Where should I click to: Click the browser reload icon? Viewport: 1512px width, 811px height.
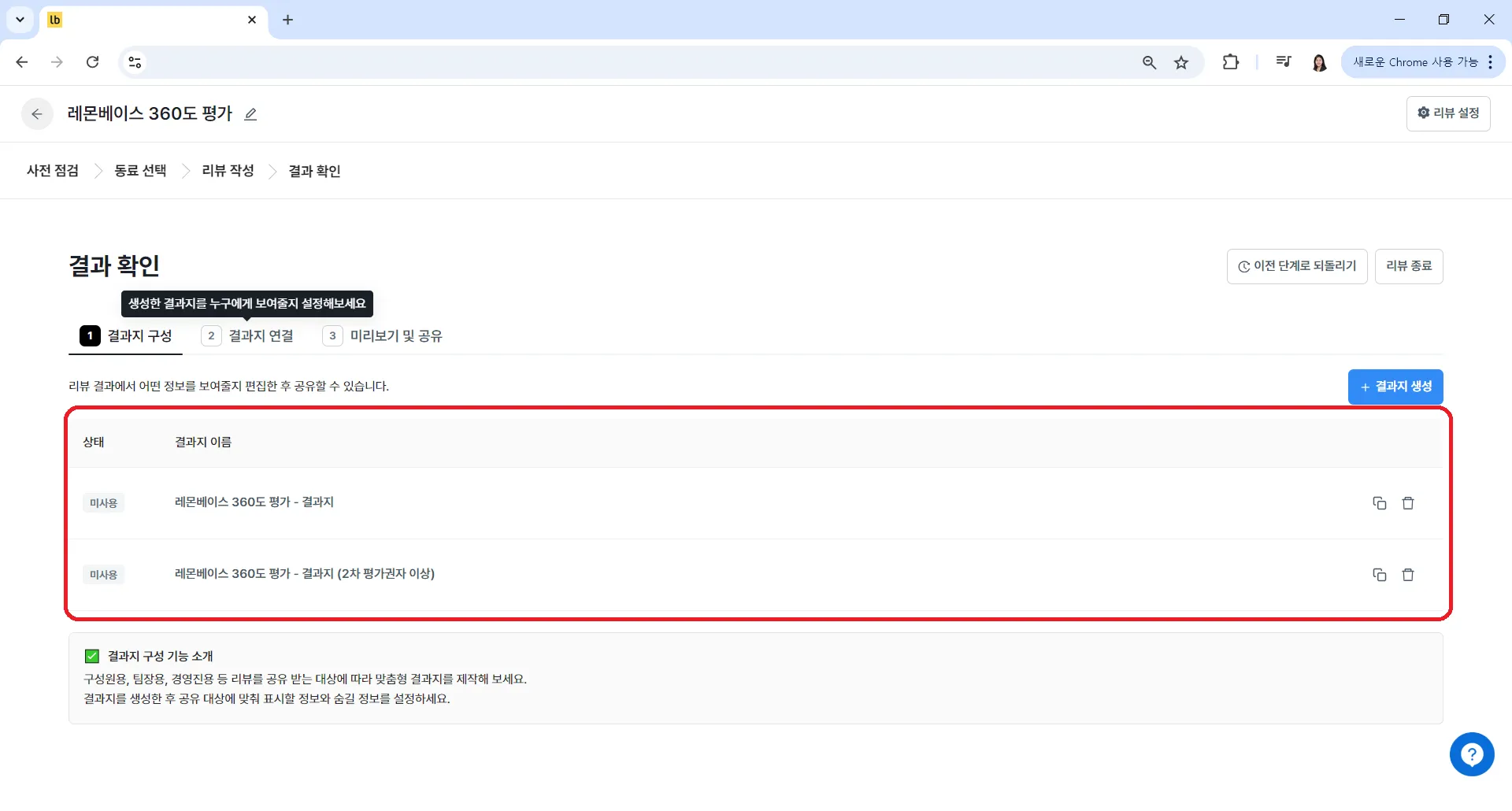pyautogui.click(x=92, y=62)
